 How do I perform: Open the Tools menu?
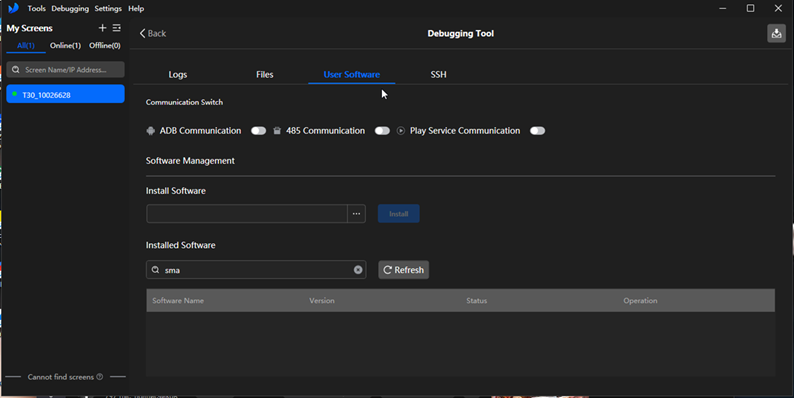tap(36, 9)
